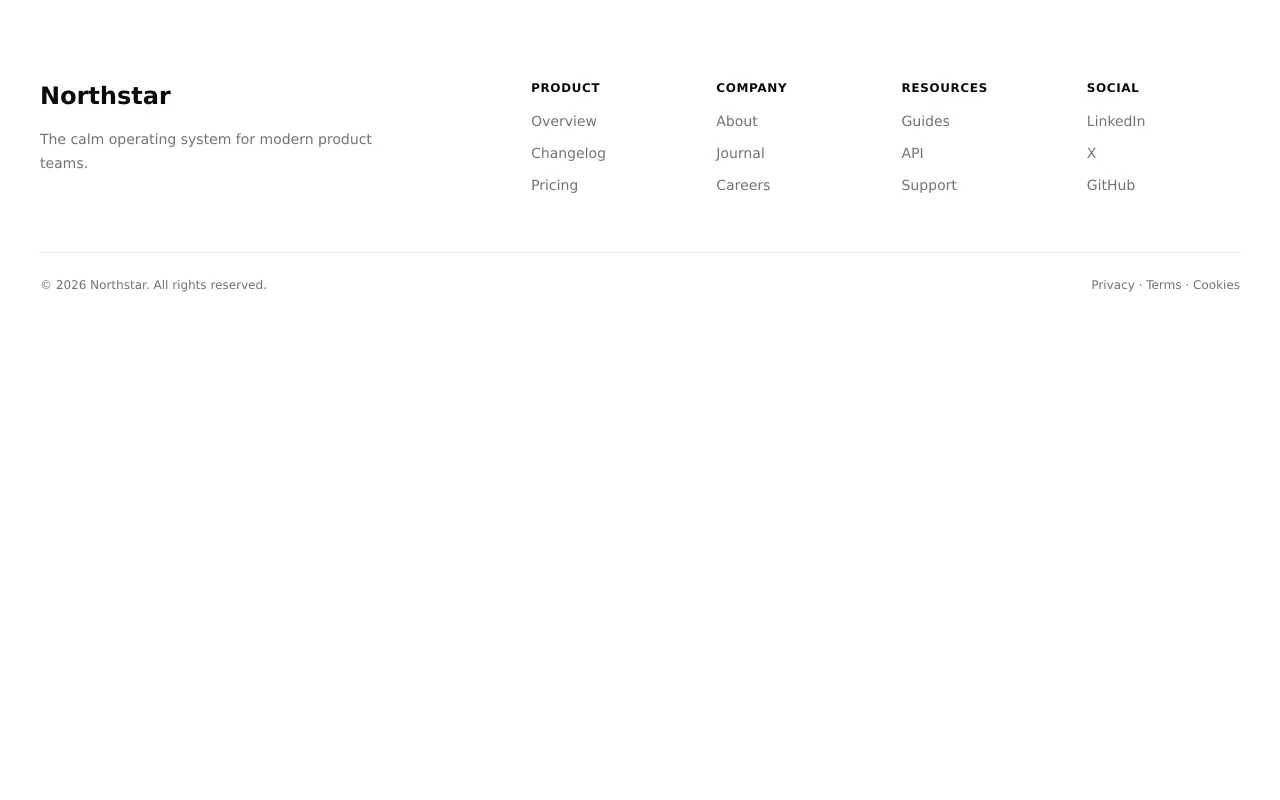Image resolution: width=1280 pixels, height=800 pixels.
Task: Click the Product column heading
Action: (x=565, y=88)
